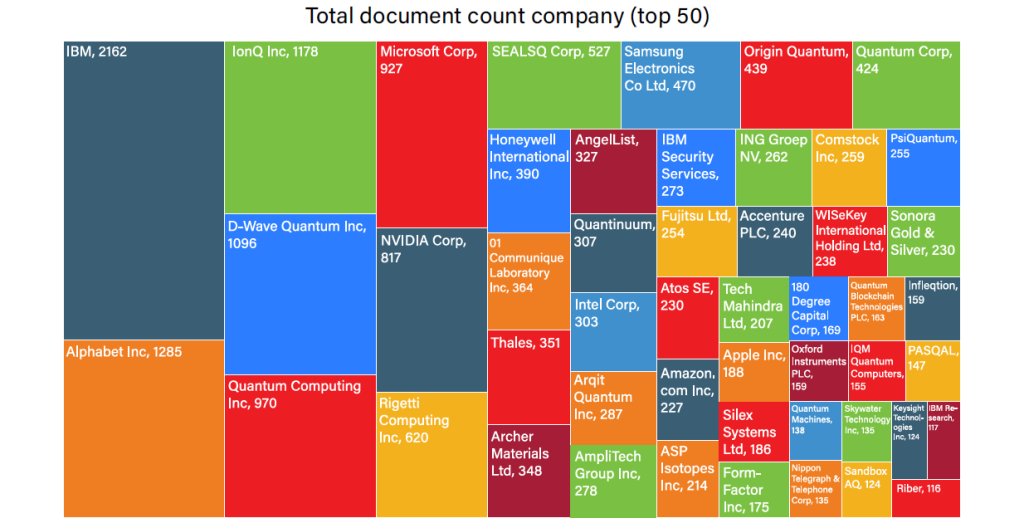Select the SEALSQ Corp, 527 block
The height and width of the screenshot is (523, 1024).
pos(554,85)
